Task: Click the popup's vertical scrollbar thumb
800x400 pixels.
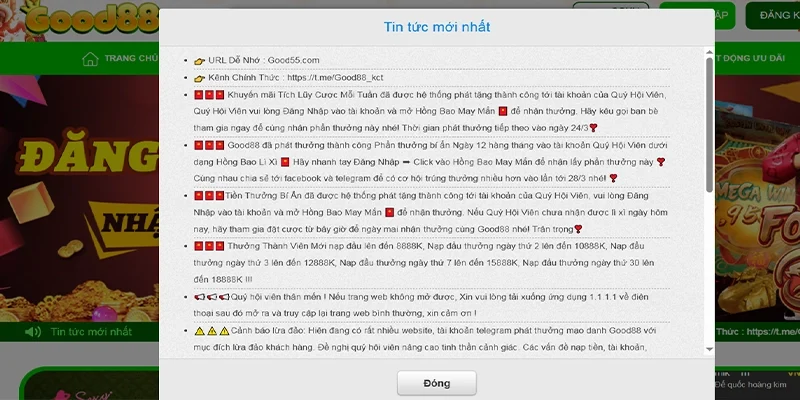Action: click(x=709, y=125)
